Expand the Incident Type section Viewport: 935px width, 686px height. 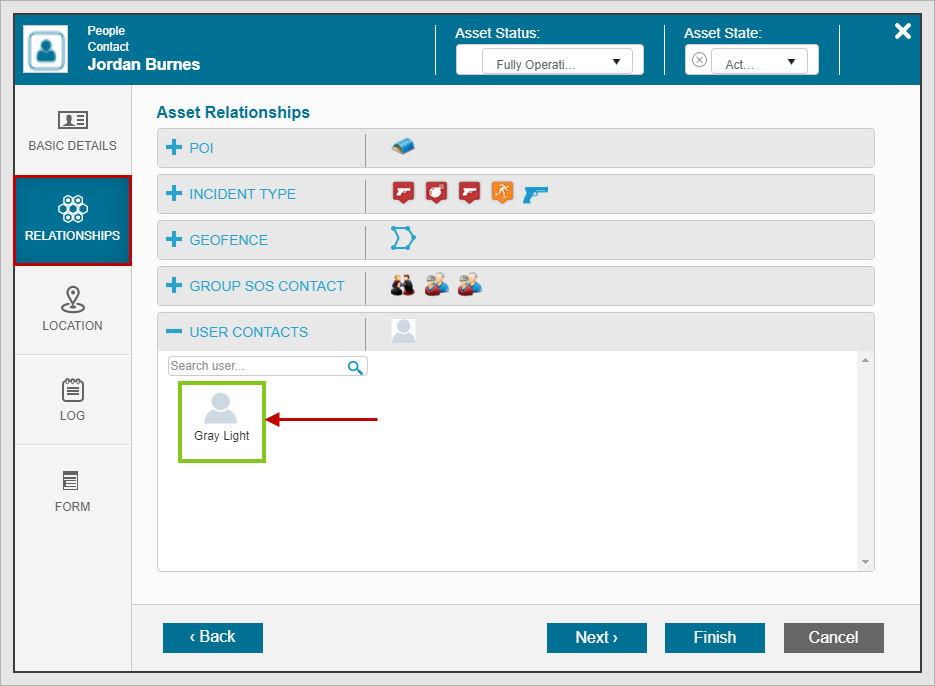(174, 194)
